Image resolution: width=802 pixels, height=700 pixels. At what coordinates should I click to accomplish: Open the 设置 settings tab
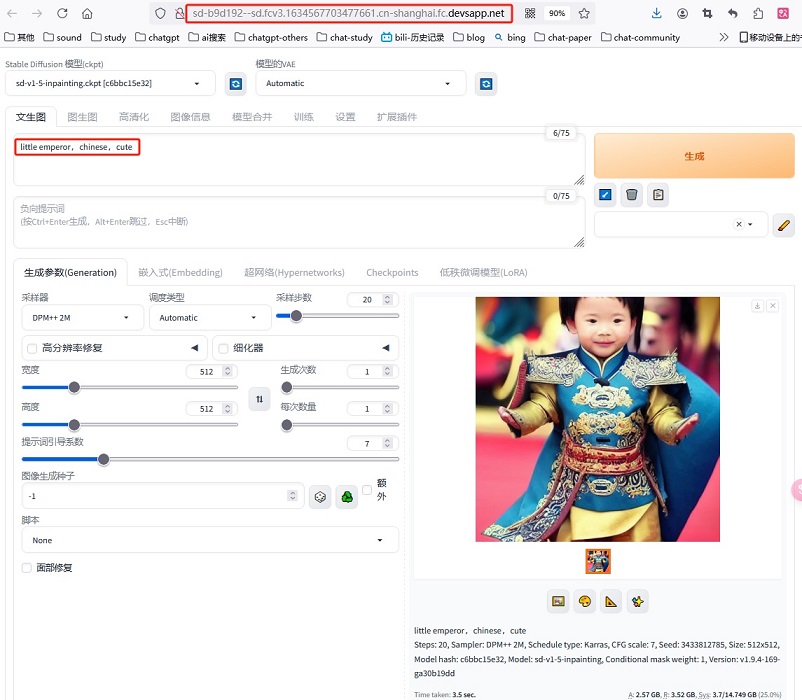click(x=345, y=117)
